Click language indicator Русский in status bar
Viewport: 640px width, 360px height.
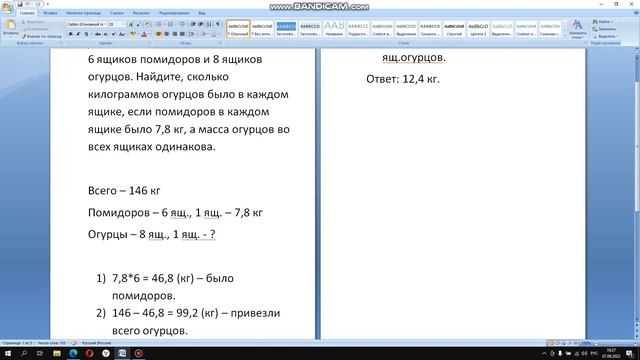pyautogui.click(x=96, y=343)
